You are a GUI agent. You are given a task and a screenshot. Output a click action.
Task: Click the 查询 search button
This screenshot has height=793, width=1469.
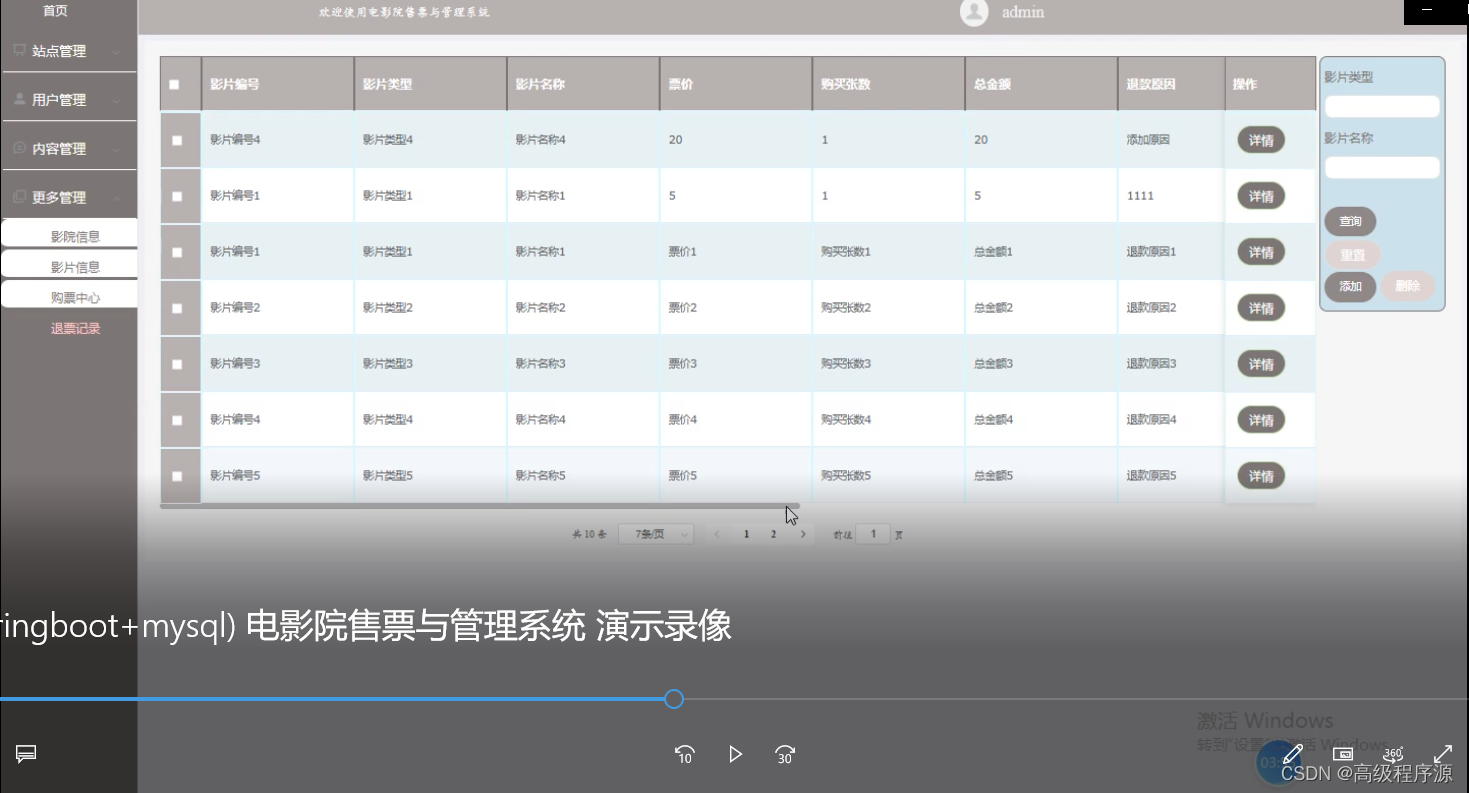click(x=1350, y=221)
